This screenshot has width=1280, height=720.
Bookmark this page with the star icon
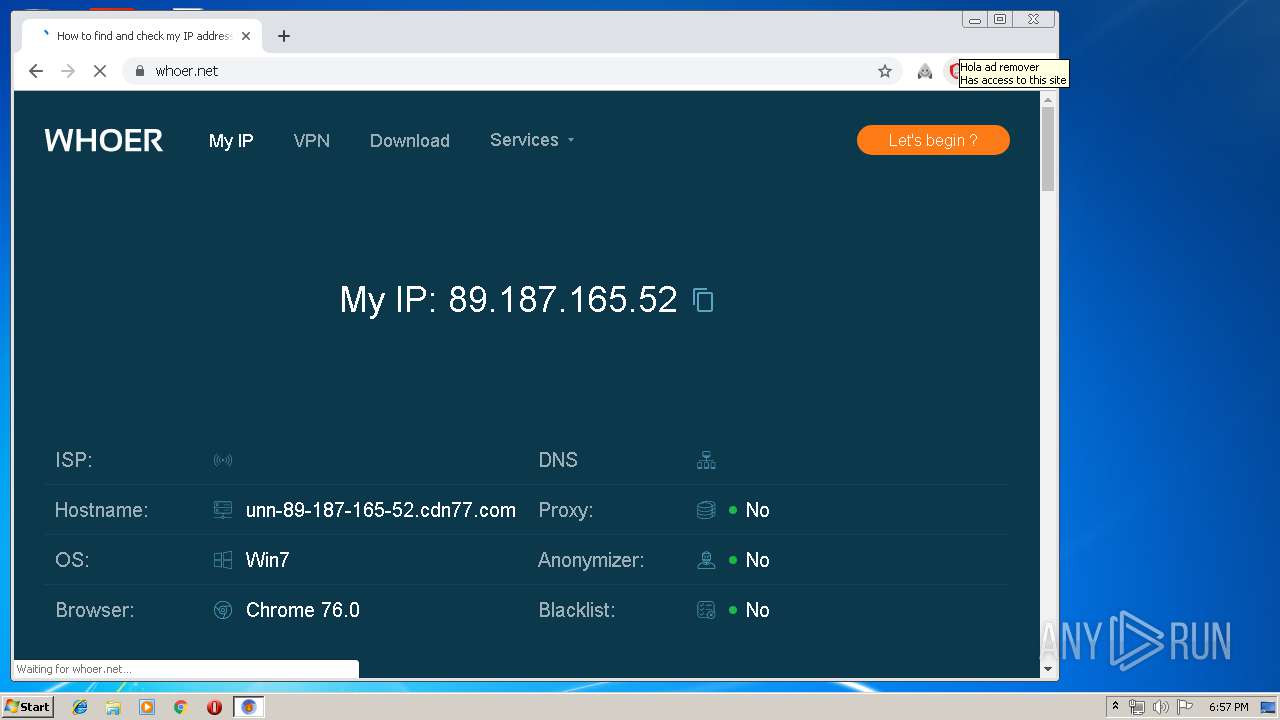click(885, 71)
